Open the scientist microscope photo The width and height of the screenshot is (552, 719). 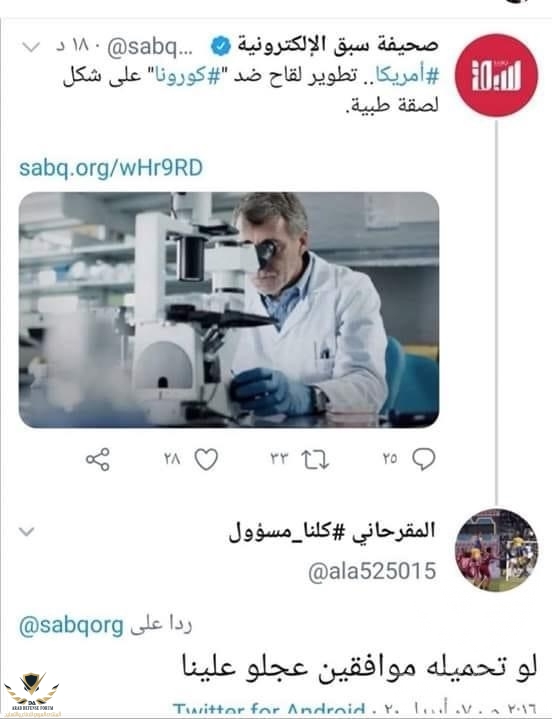pyautogui.click(x=229, y=310)
